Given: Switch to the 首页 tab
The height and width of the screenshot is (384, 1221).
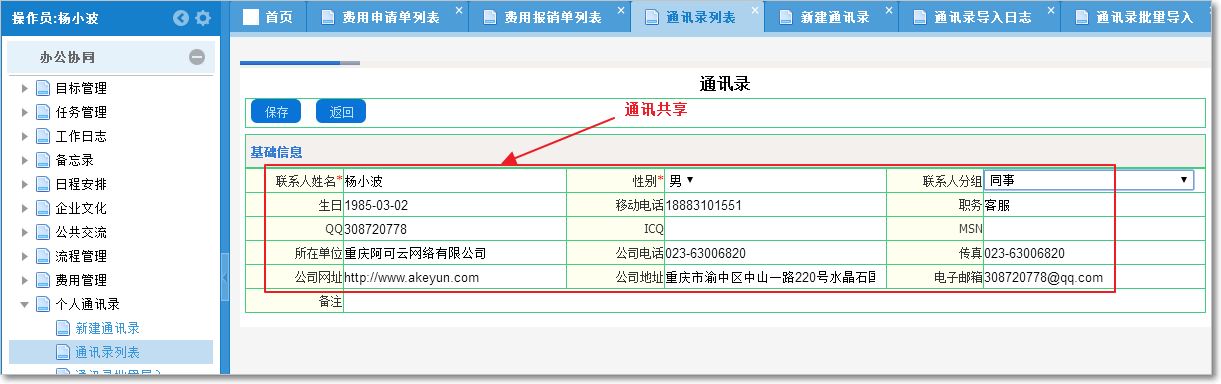Looking at the screenshot, I should click(268, 17).
